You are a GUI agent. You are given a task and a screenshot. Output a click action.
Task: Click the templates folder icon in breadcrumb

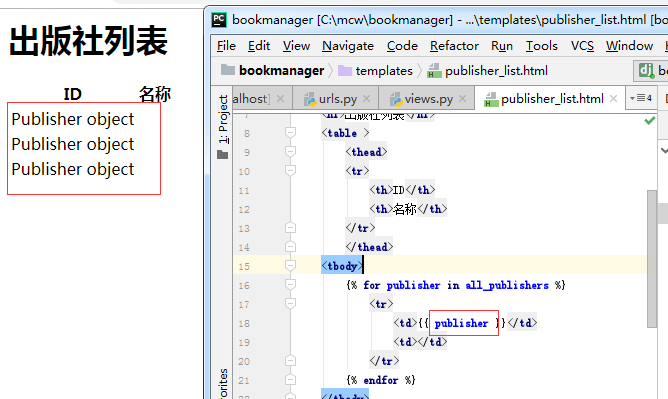[x=345, y=70]
